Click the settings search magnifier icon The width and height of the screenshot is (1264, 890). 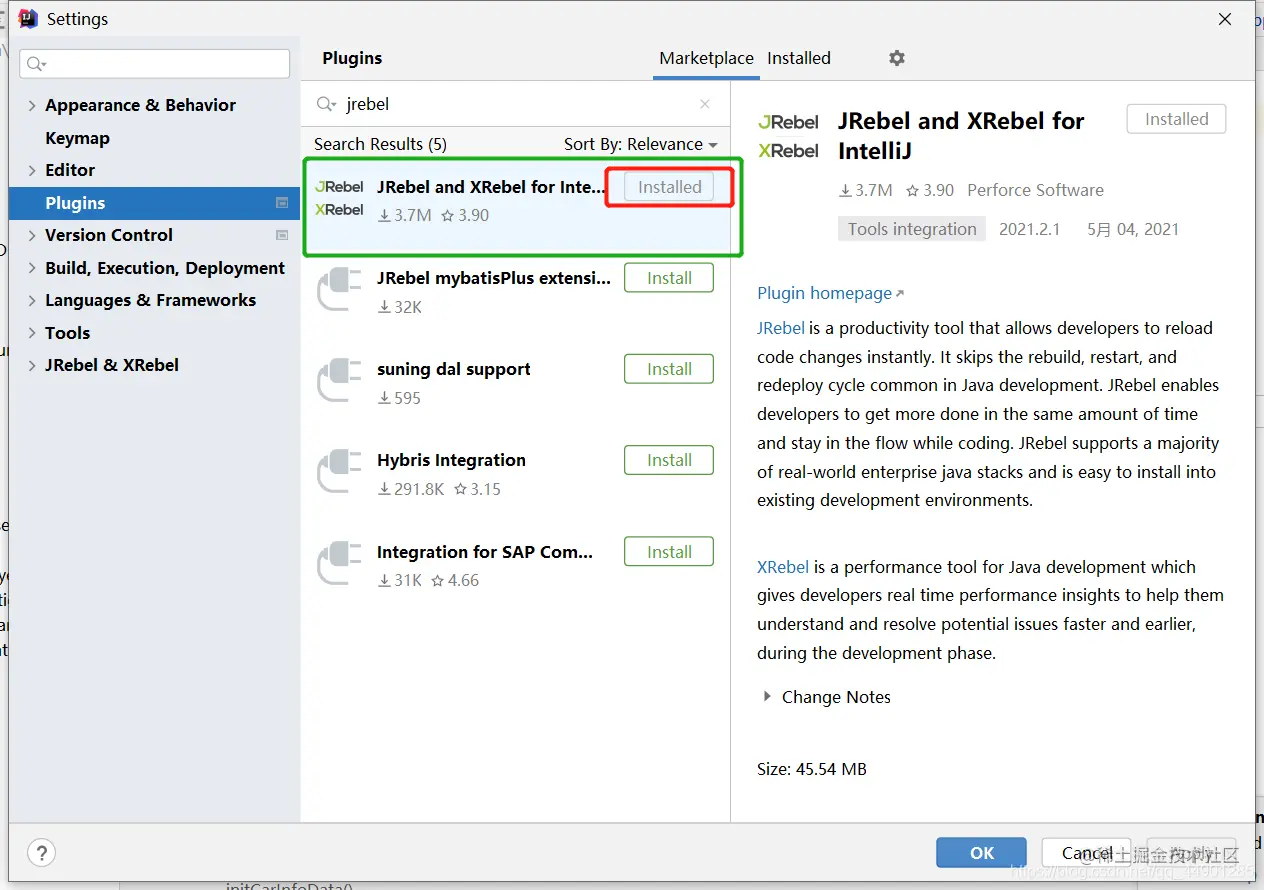pyautogui.click(x=36, y=64)
